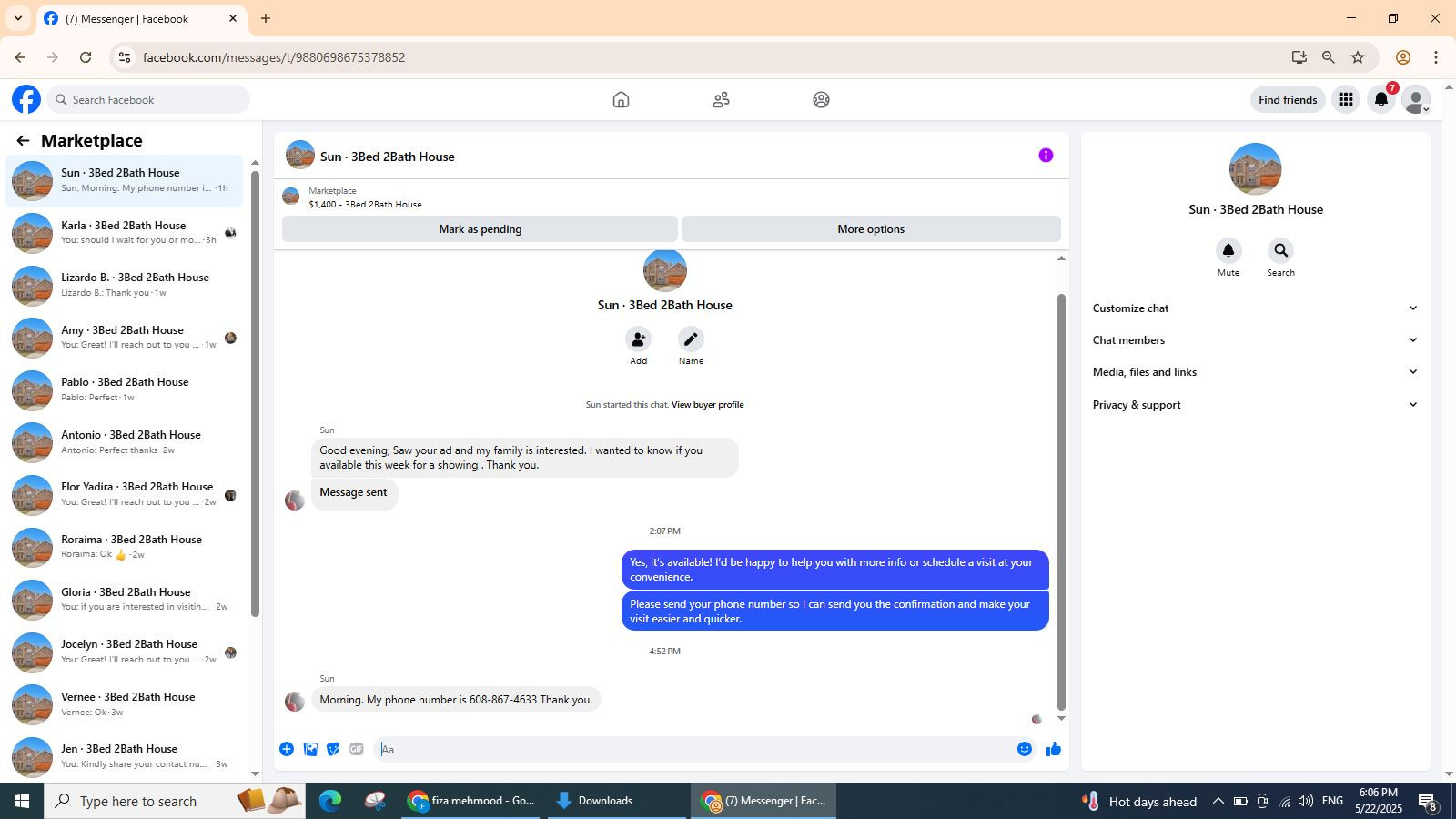Attach a photo file in composer
The image size is (1456, 819).
[x=310, y=749]
